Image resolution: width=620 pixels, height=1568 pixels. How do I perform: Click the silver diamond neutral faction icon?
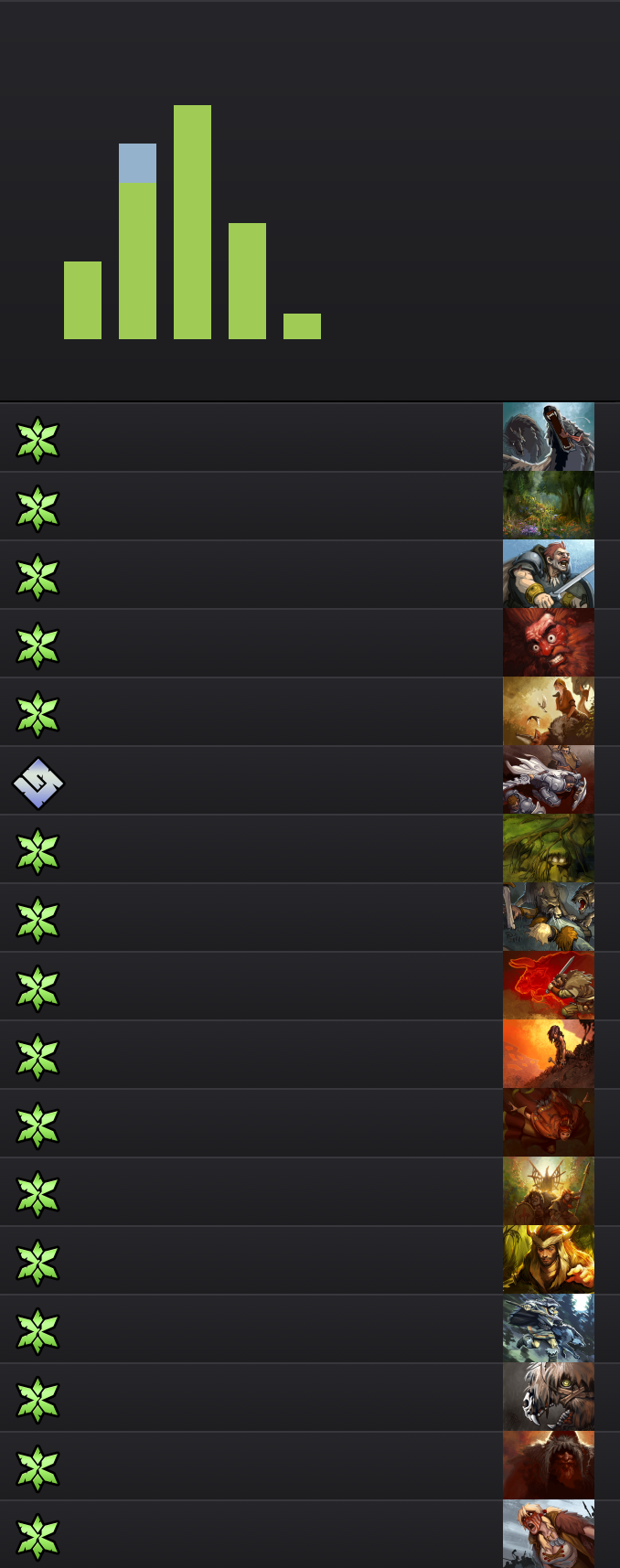[38, 783]
